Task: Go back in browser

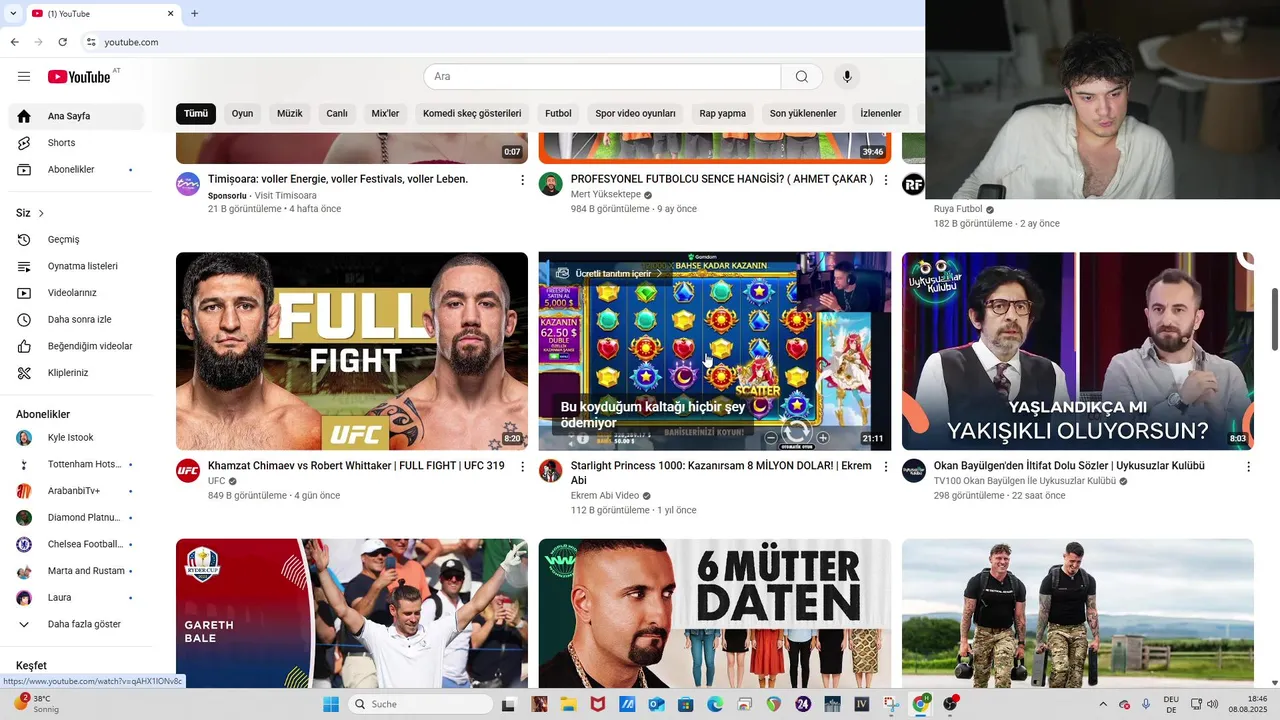Action: 14,42
